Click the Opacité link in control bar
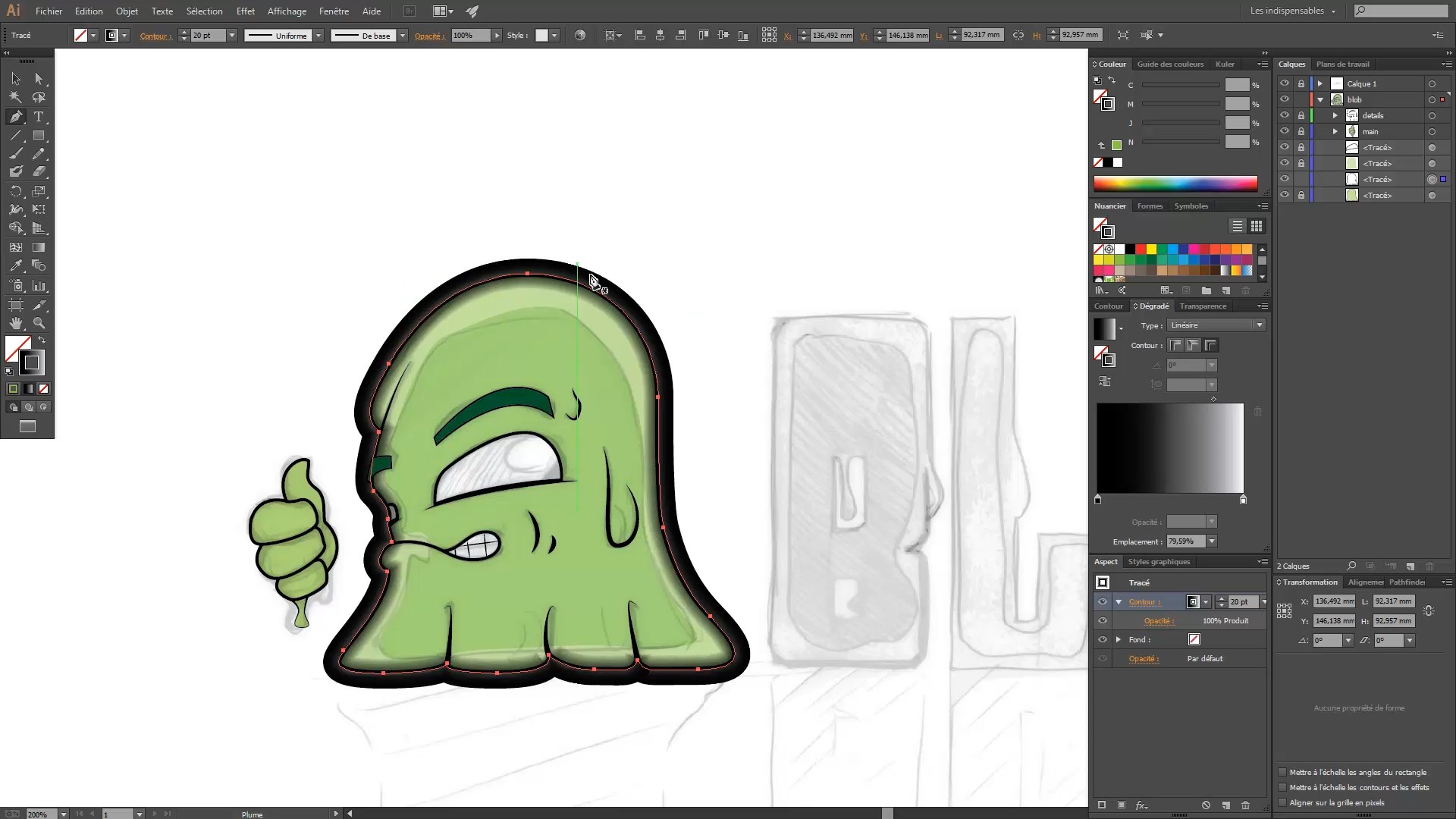 428,36
